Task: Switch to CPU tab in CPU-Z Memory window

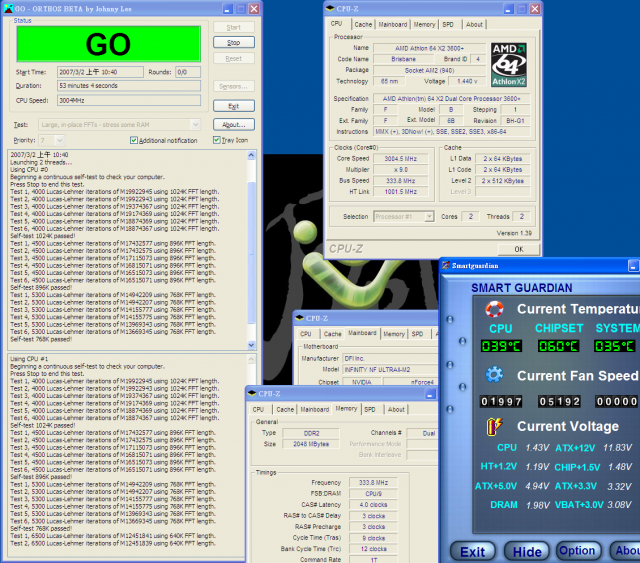Action: click(x=258, y=409)
